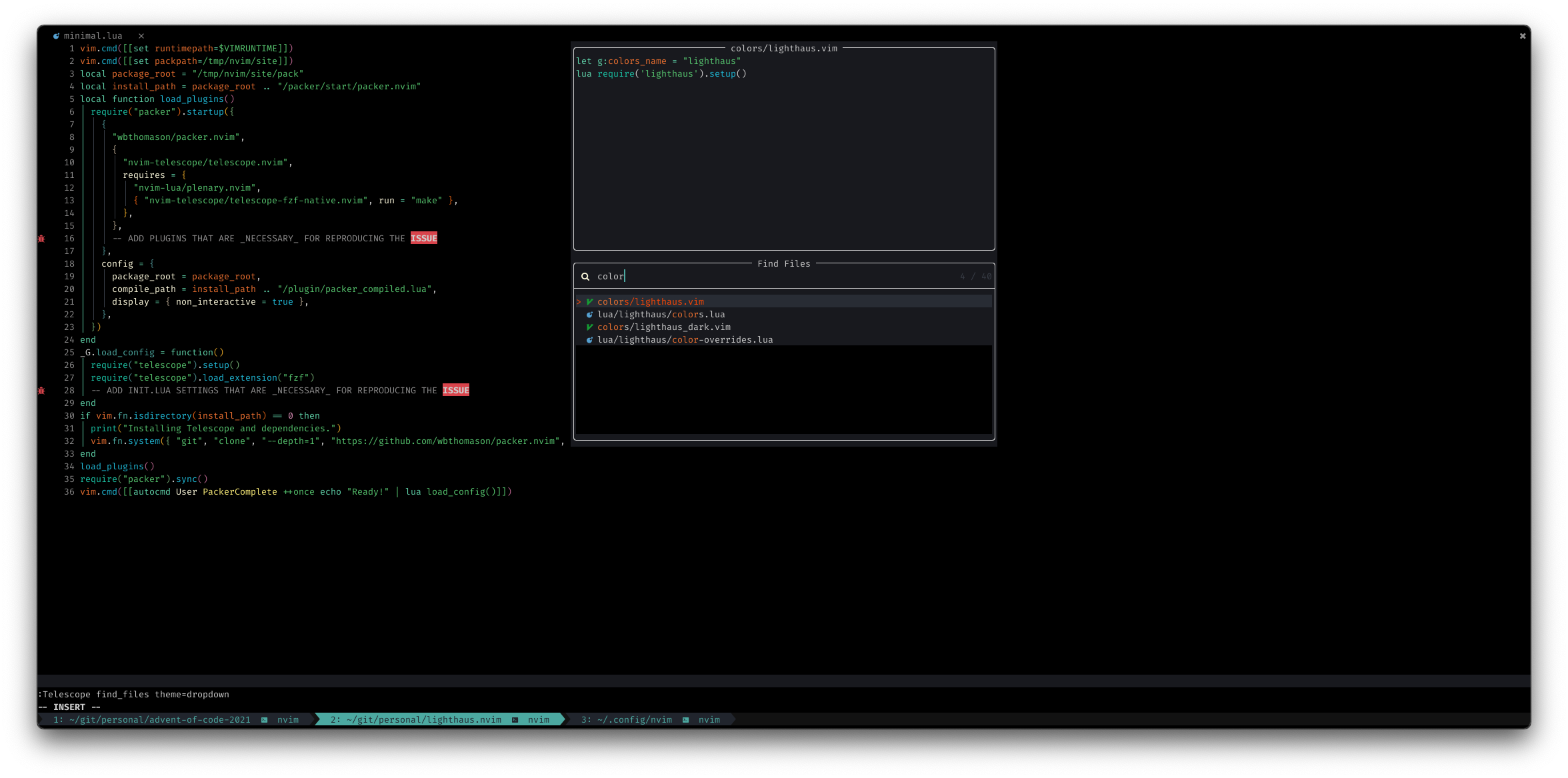Switch to session 3: ~/.config/nvim
The height and width of the screenshot is (778, 1568).
[627, 719]
